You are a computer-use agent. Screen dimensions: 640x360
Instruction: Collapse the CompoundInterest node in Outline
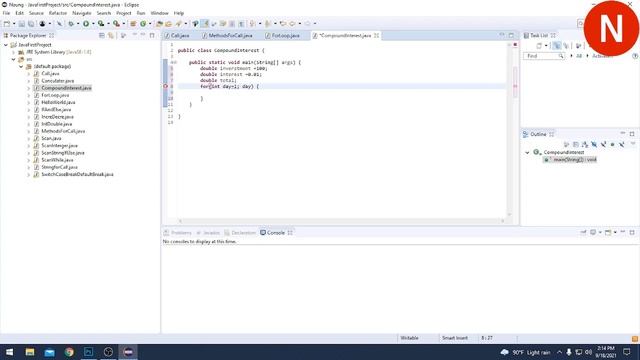coord(527,152)
